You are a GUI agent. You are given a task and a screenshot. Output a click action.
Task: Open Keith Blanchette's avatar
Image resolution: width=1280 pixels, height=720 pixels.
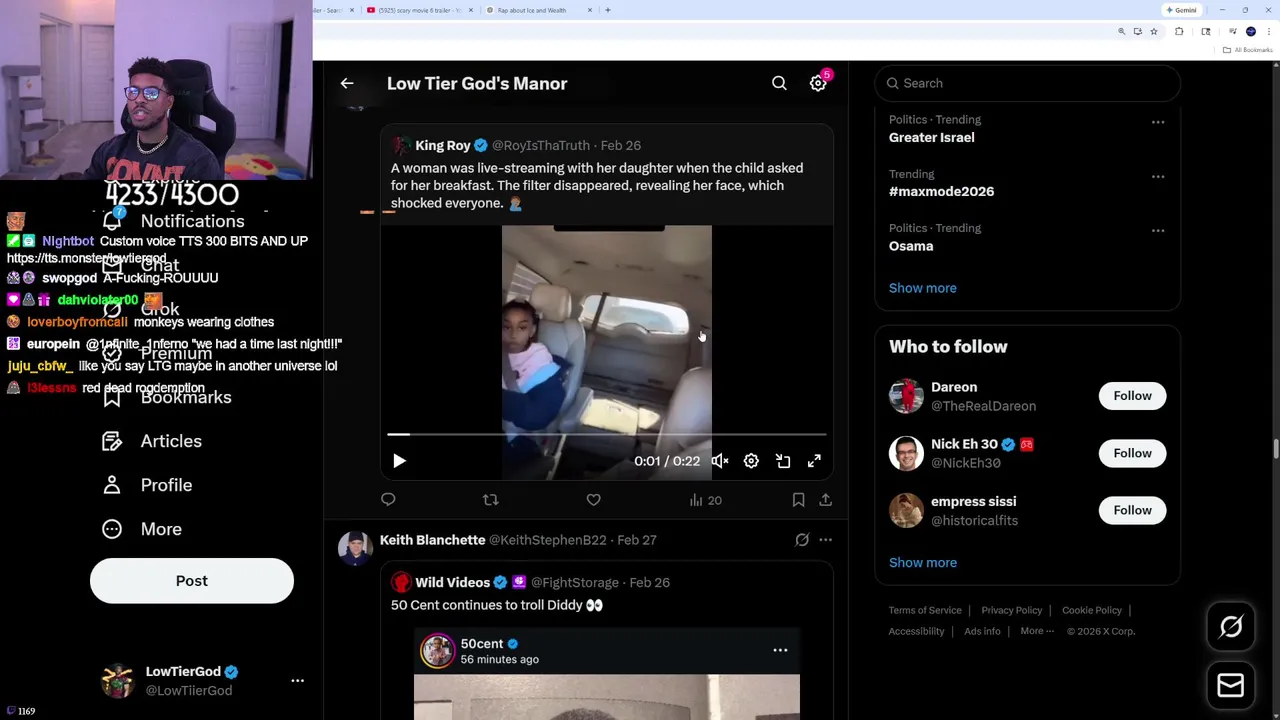(355, 548)
